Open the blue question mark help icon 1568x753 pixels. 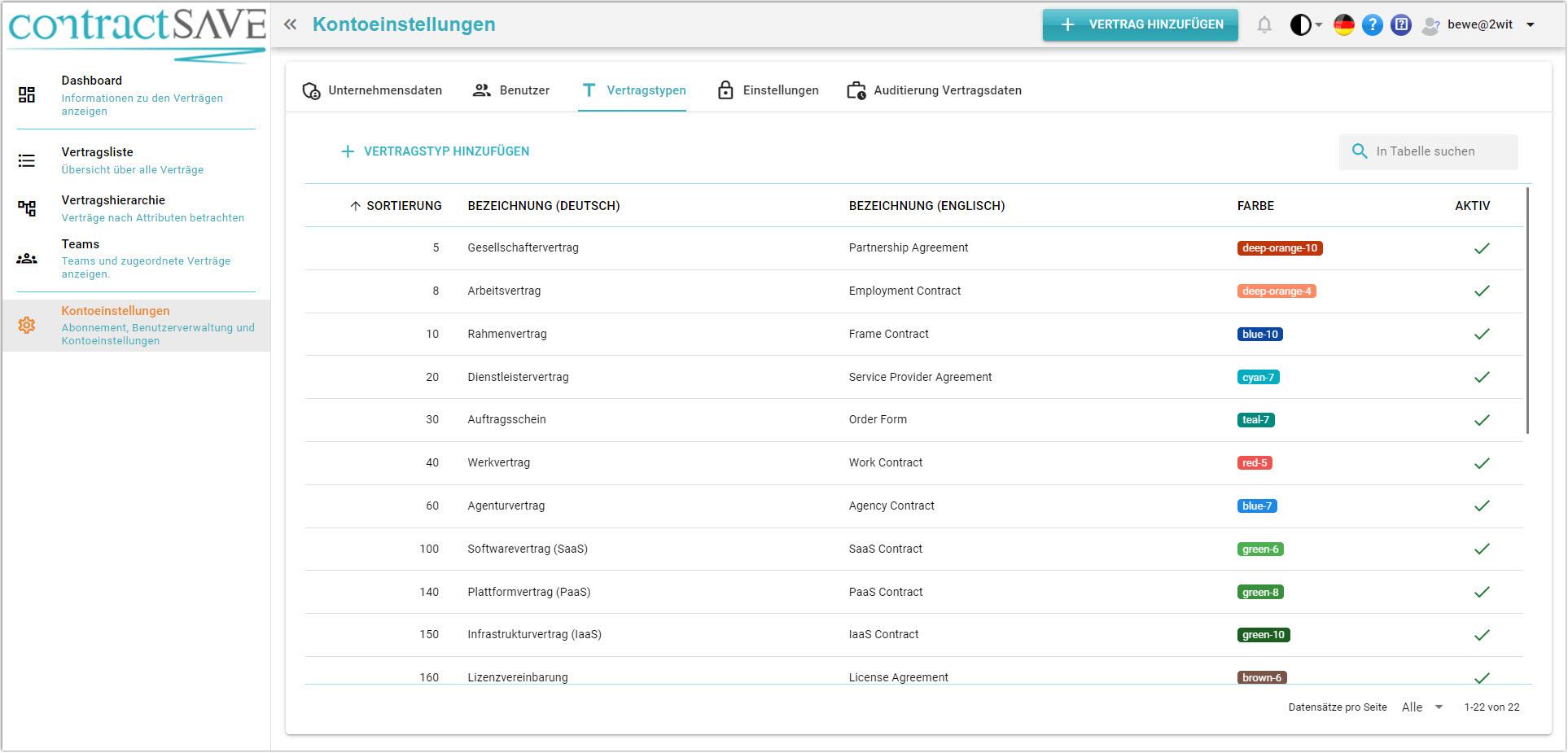tap(1373, 24)
